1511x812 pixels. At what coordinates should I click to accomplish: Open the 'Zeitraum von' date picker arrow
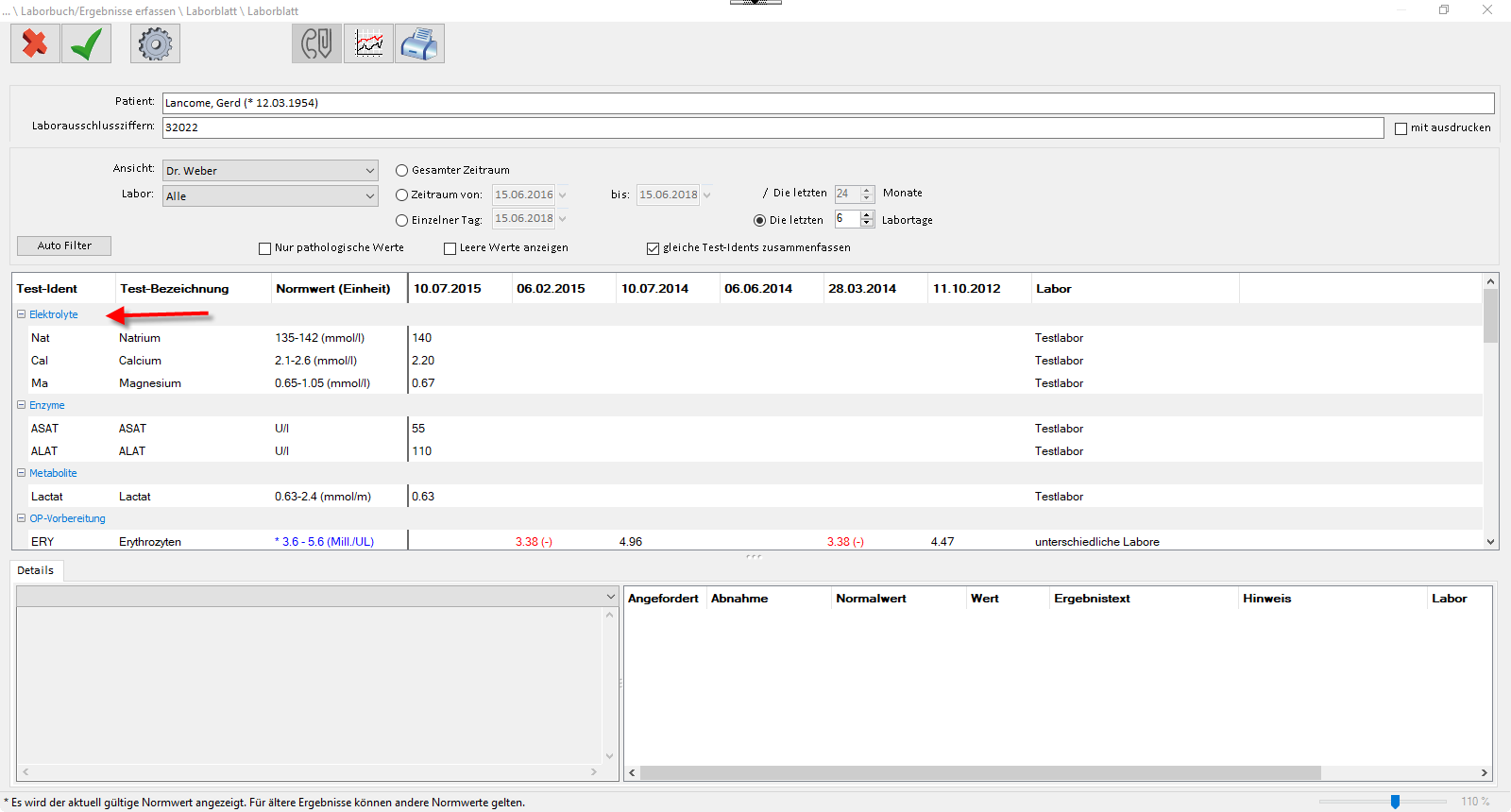(562, 195)
